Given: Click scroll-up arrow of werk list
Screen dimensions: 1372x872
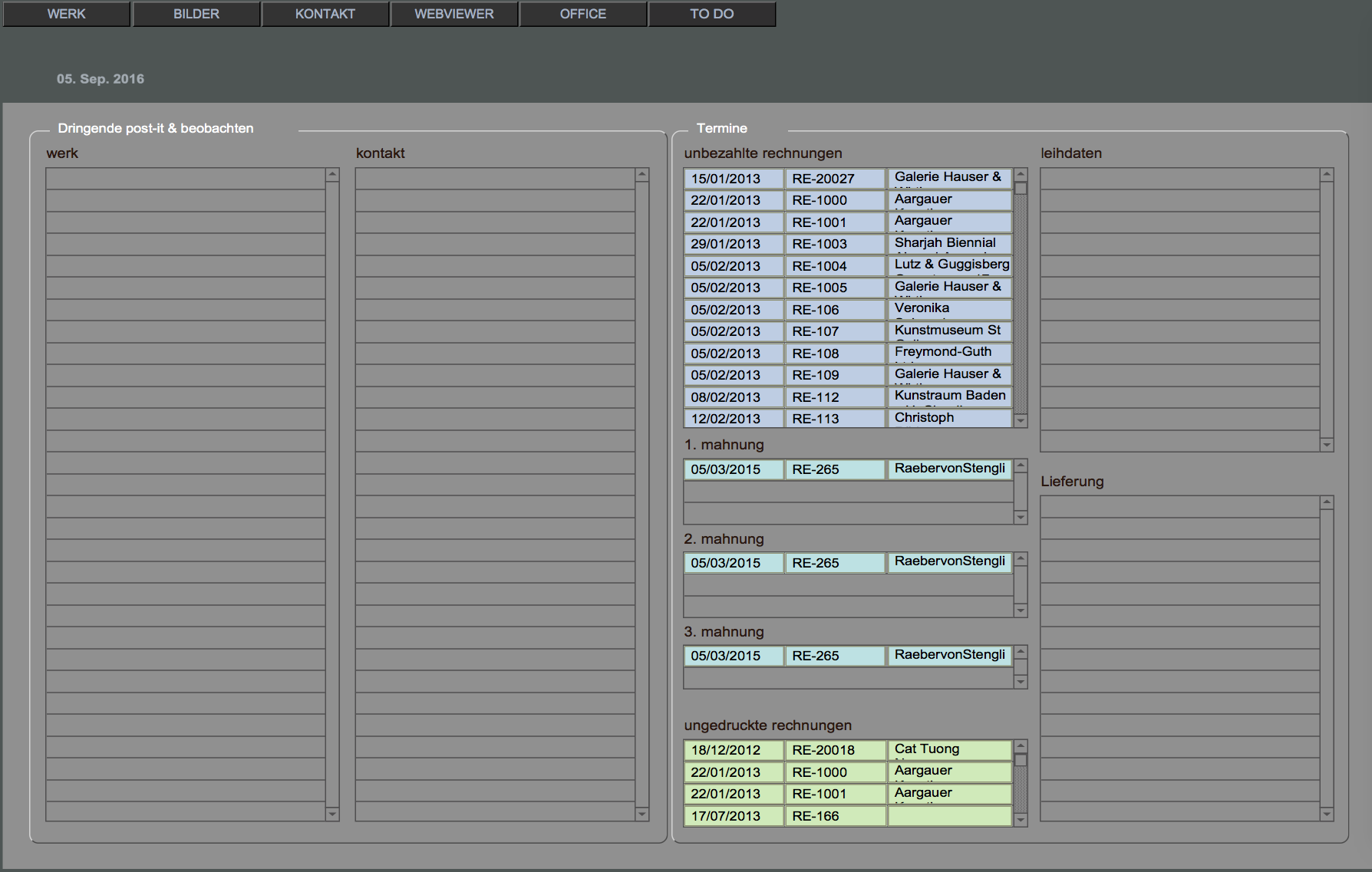Looking at the screenshot, I should click(332, 175).
